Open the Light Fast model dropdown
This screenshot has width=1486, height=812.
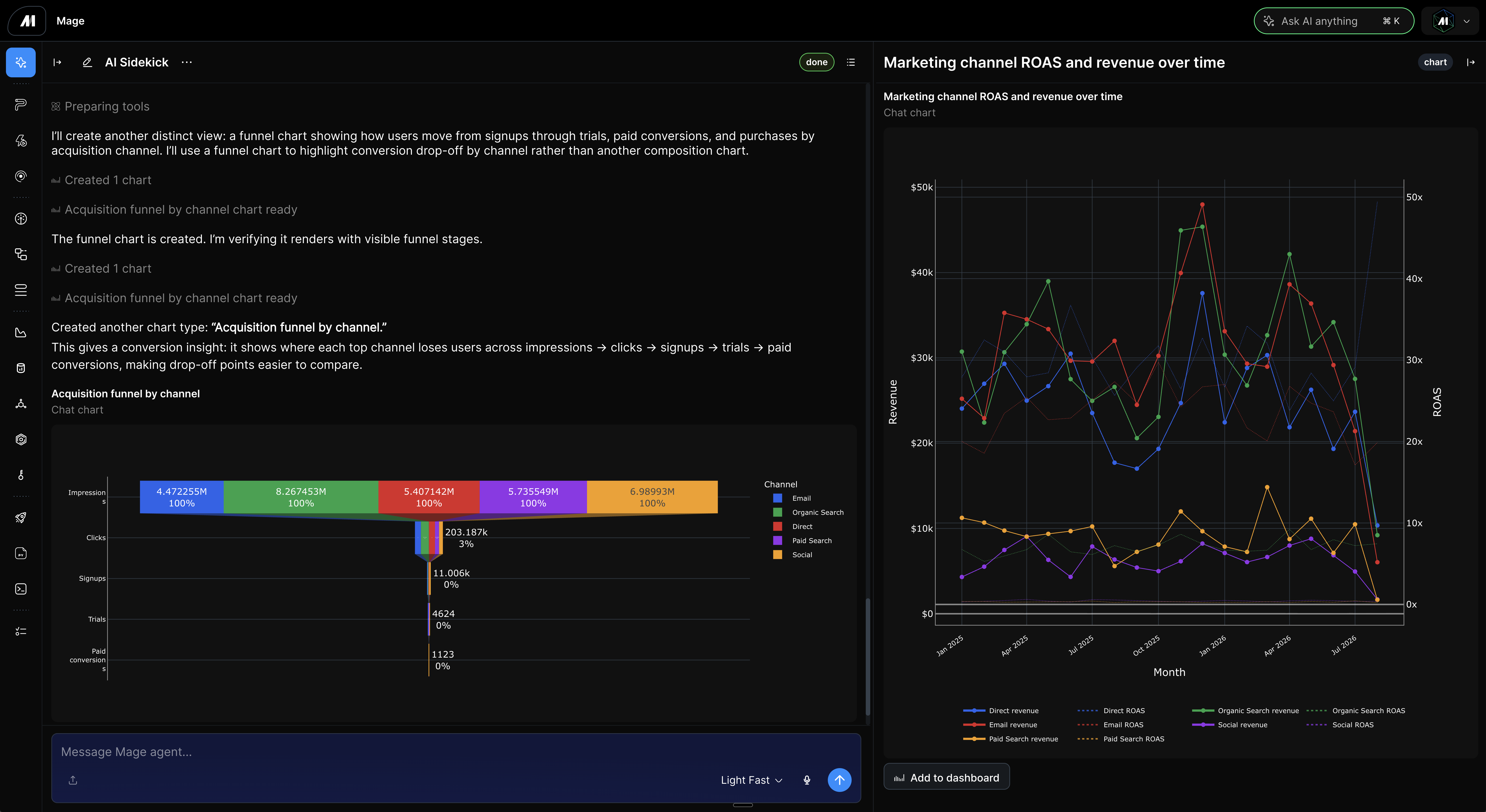point(751,780)
